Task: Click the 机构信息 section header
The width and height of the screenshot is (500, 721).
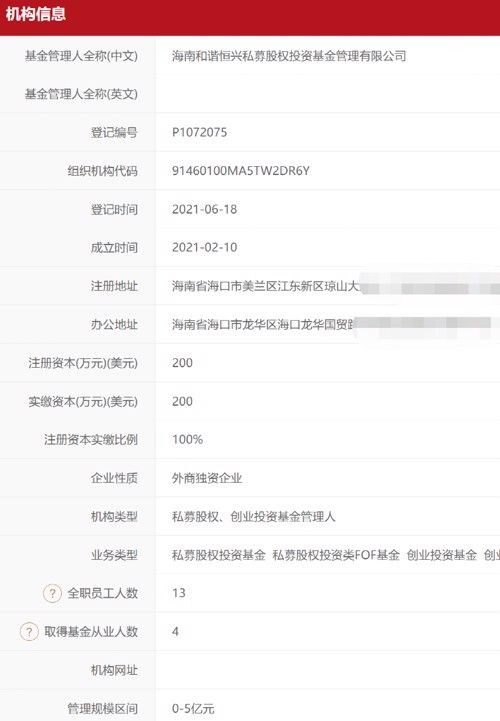Action: point(36,14)
